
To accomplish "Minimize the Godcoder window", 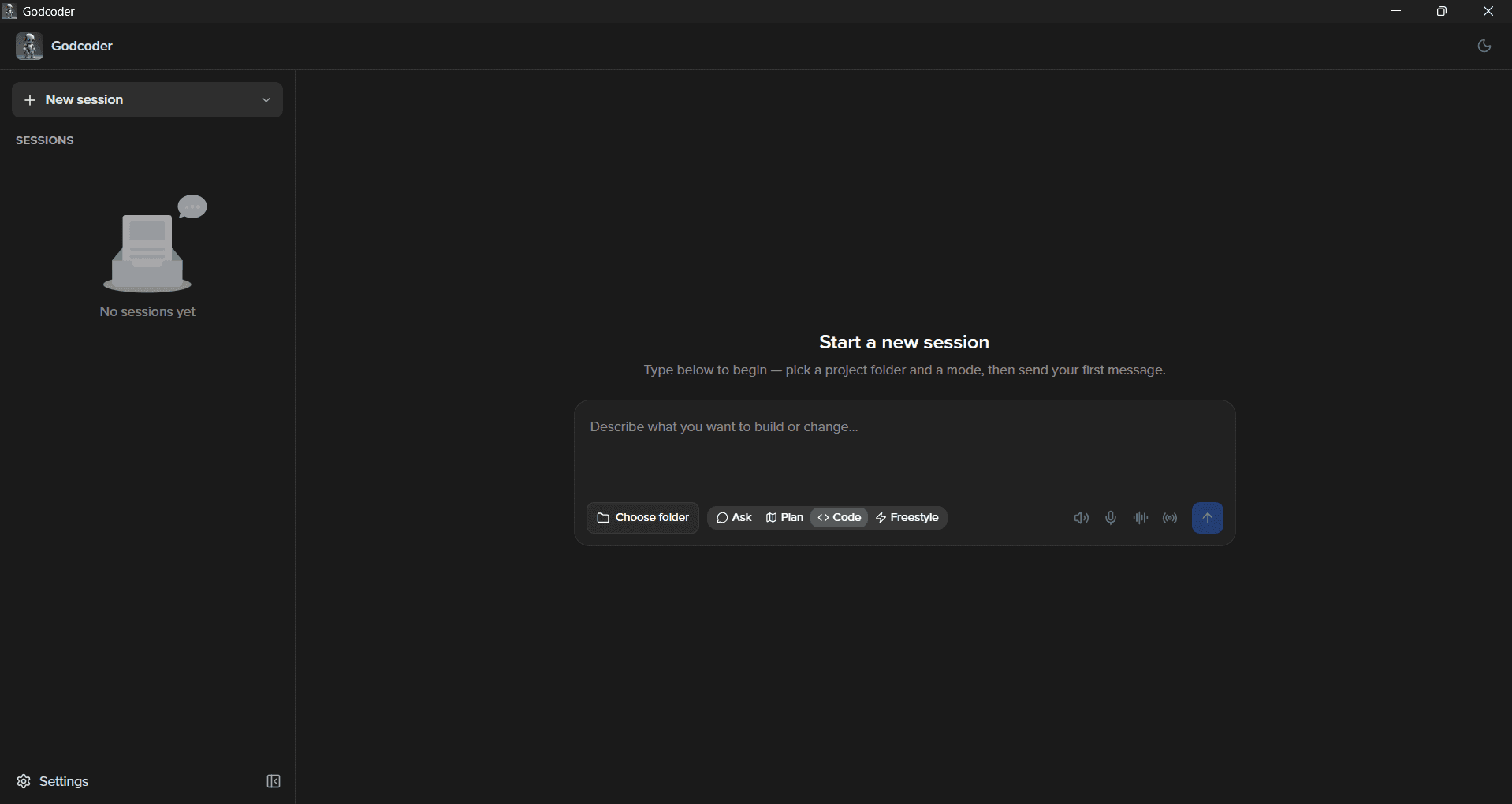I will pyautogui.click(x=1396, y=11).
